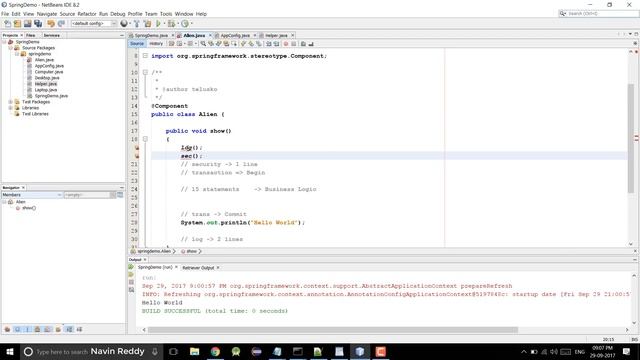Open Run Project dropdown arrow
Image resolution: width=640 pixels, height=360 pixels.
point(164,24)
